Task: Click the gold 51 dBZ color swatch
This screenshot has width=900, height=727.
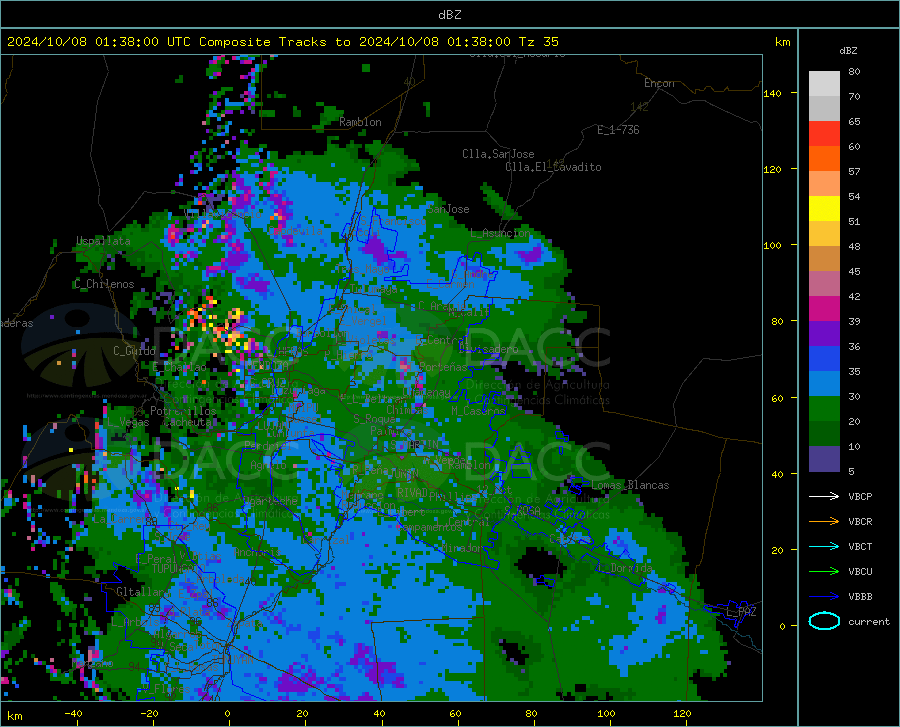Action: pyautogui.click(x=824, y=234)
